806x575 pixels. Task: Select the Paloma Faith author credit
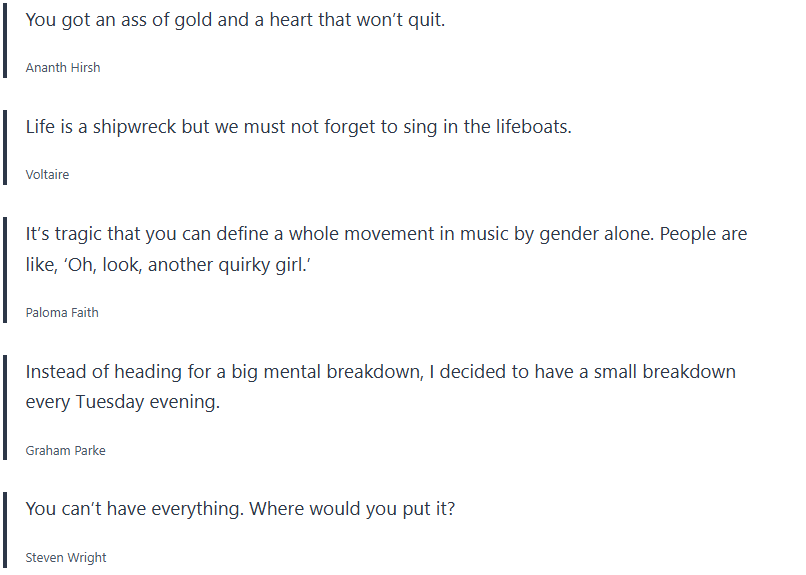pos(62,313)
